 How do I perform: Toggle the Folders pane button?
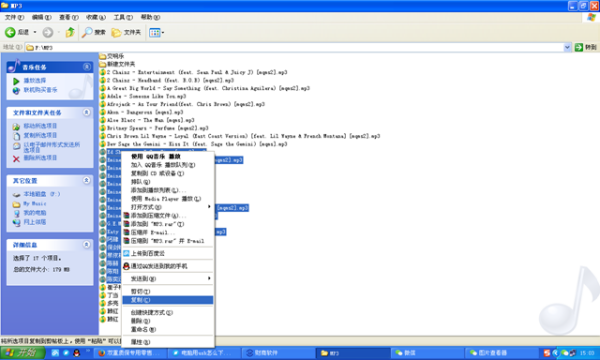pyautogui.click(x=126, y=32)
